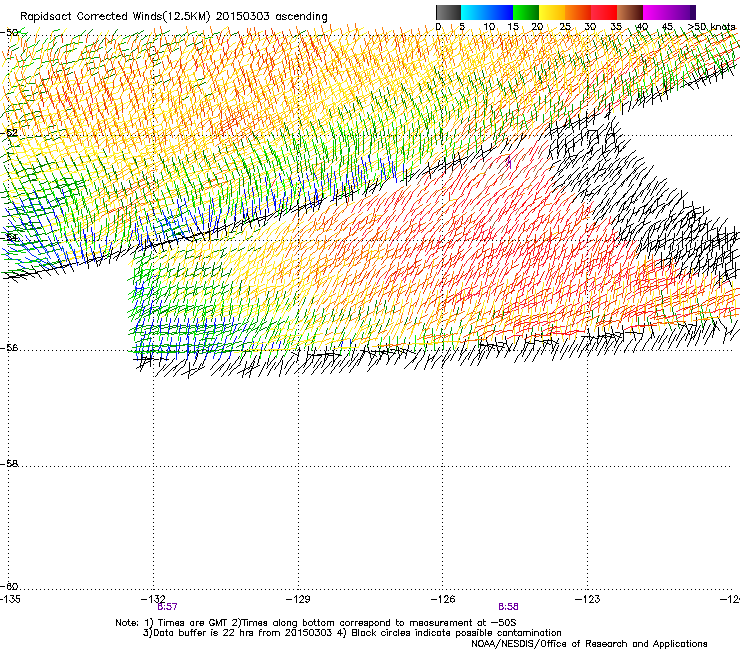
Task: Click the red 30-35 knots color swatch
Action: [x=604, y=12]
